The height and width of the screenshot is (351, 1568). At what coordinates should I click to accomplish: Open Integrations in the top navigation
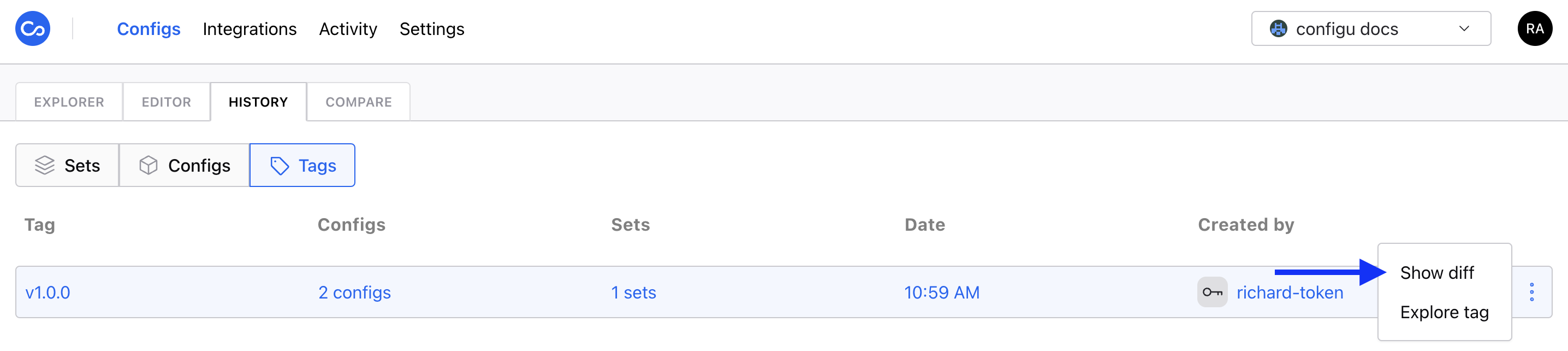point(250,28)
